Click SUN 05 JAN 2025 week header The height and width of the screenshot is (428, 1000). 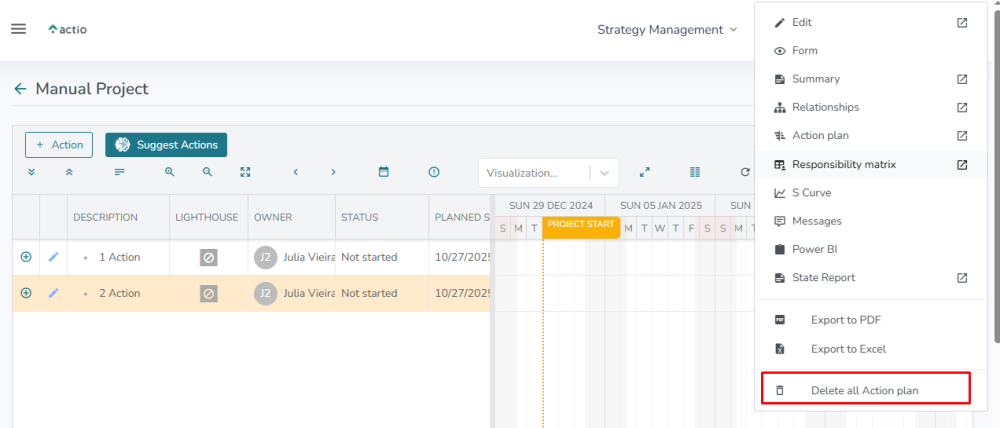tap(661, 205)
